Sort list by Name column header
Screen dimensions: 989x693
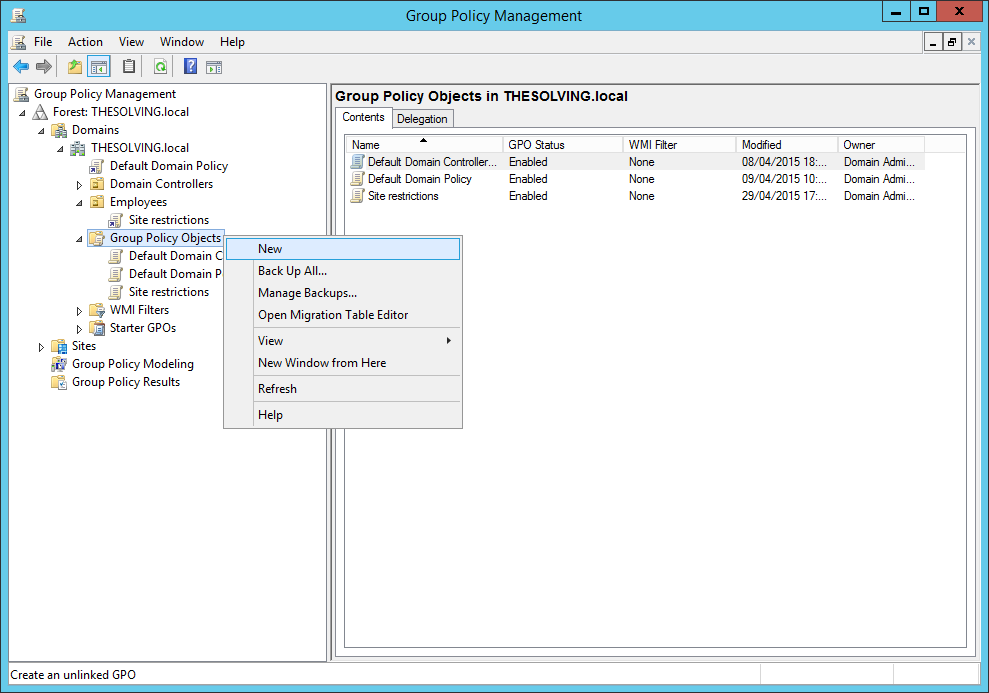(x=425, y=145)
